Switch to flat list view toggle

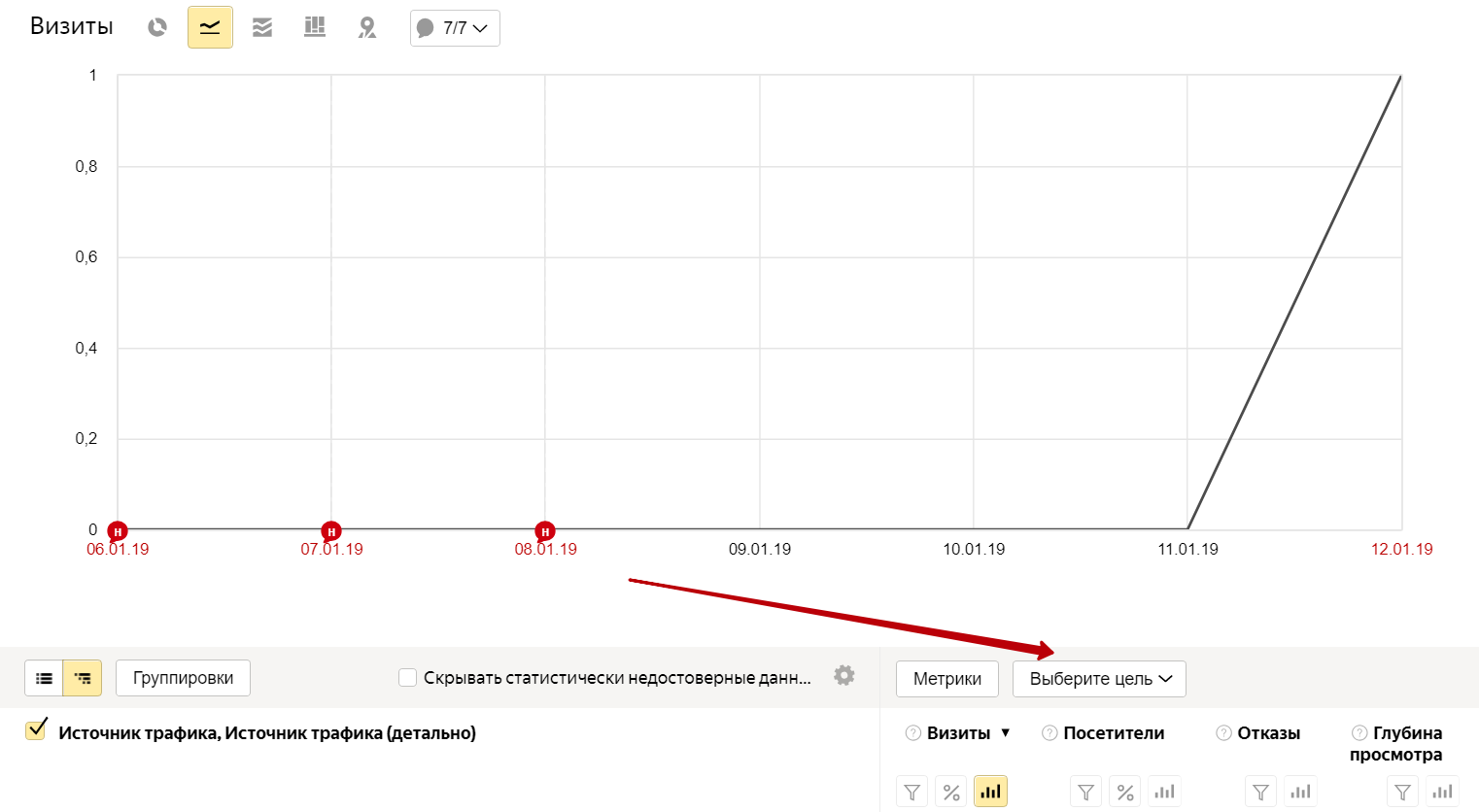45,678
